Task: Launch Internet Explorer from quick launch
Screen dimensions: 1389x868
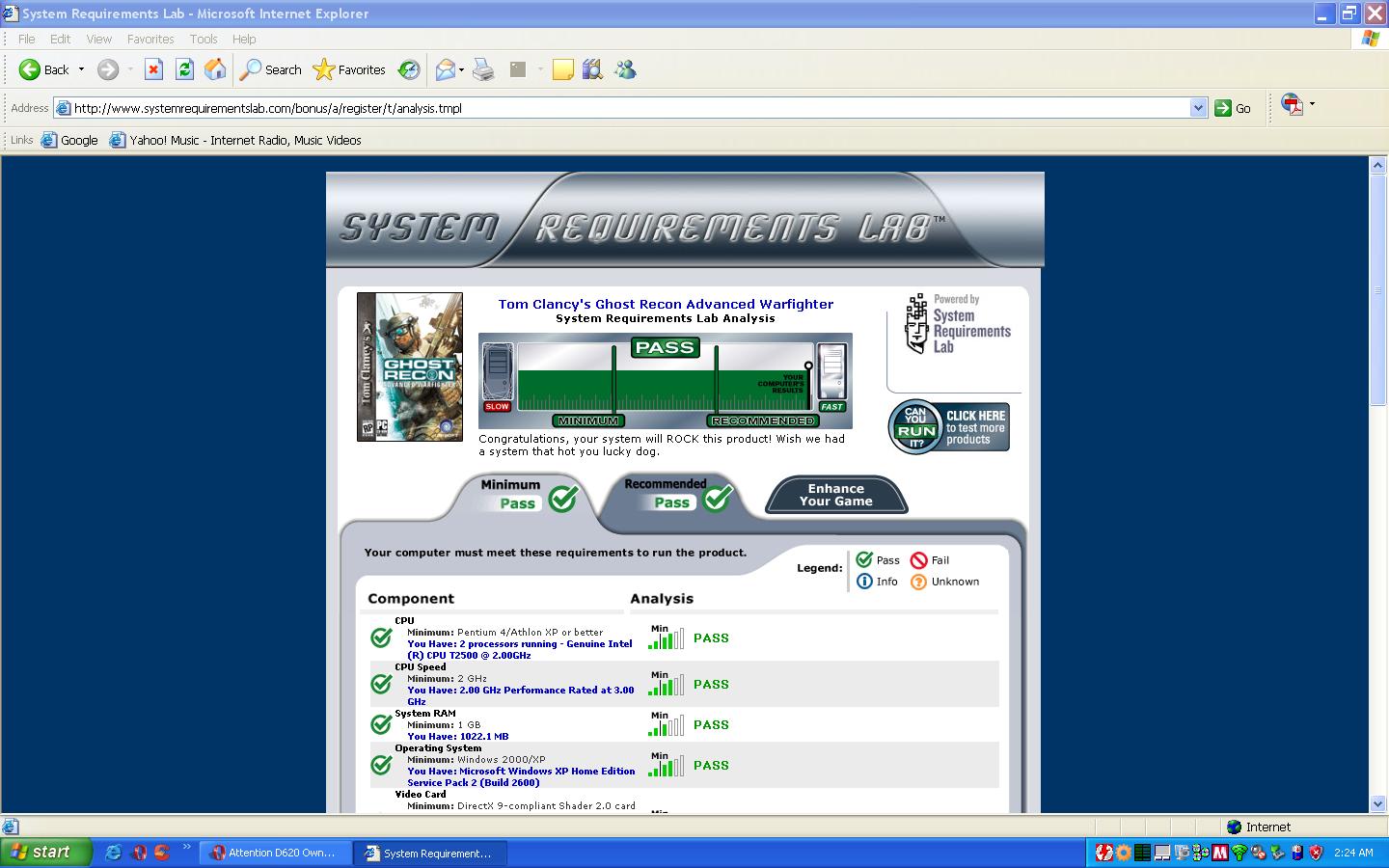Action: pos(114,853)
